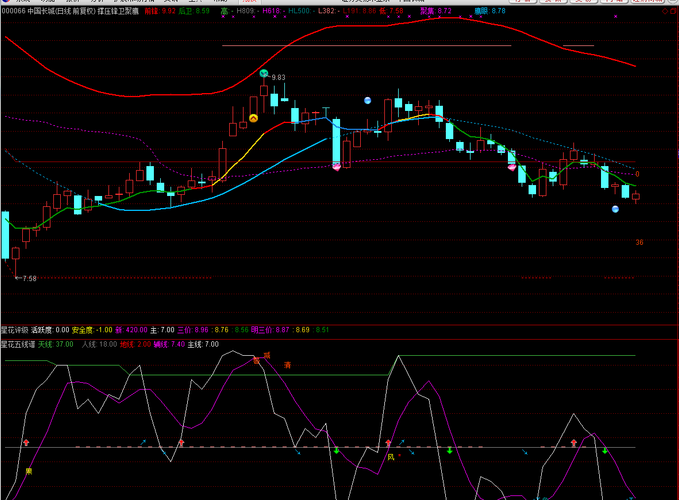The width and height of the screenshot is (679, 500).
Task: Click the 主: 7.00 value in 星花评级
Action: pos(162,330)
